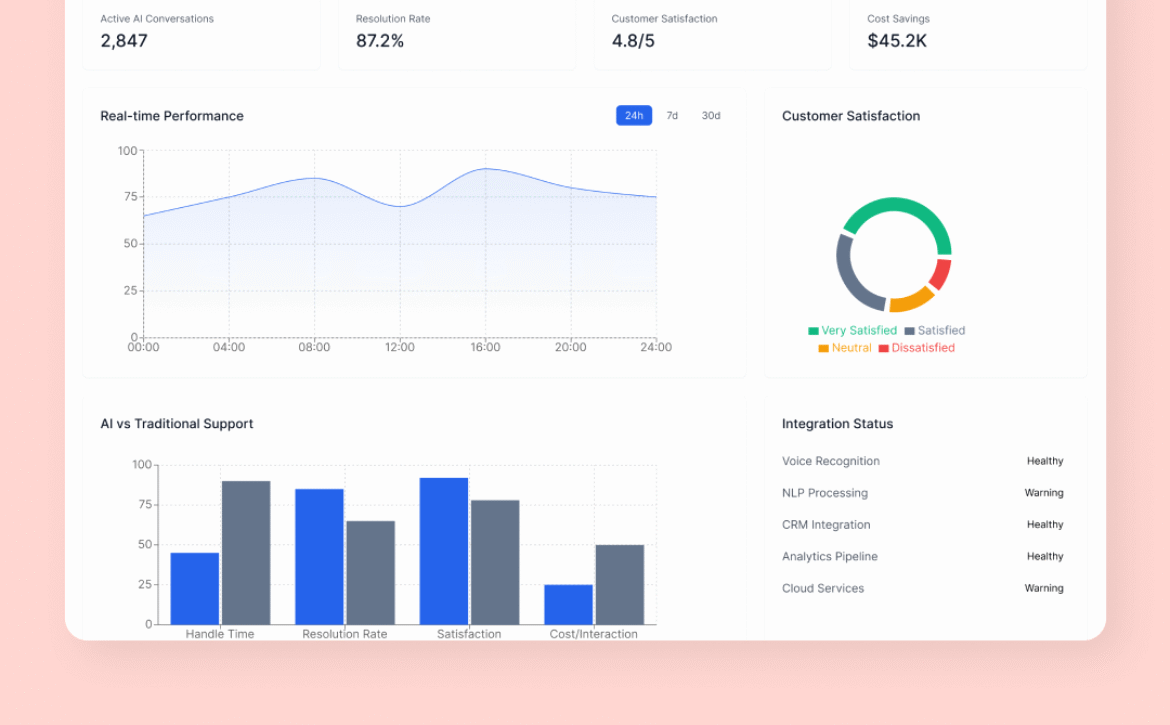The image size is (1170, 725).
Task: Click the Warning badge for Cloud Services
Action: (1043, 589)
